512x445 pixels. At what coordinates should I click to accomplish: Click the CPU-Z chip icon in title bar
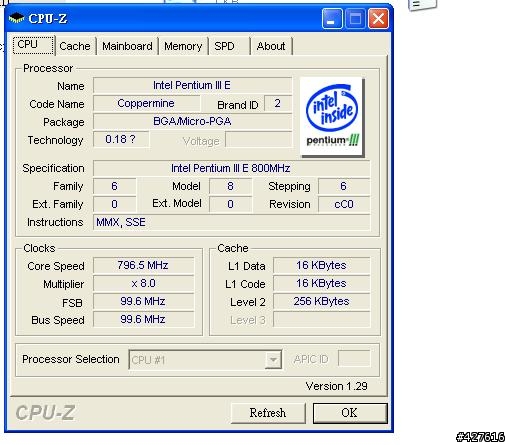[16, 18]
